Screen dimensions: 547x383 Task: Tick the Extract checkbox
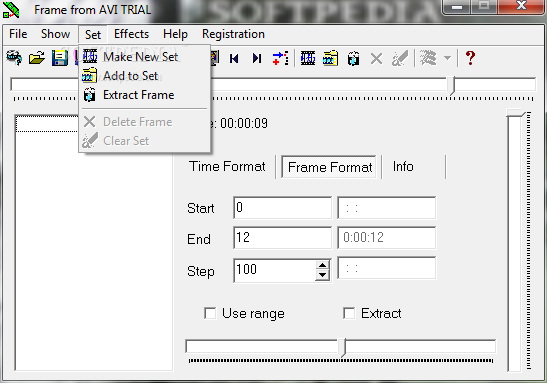[349, 313]
